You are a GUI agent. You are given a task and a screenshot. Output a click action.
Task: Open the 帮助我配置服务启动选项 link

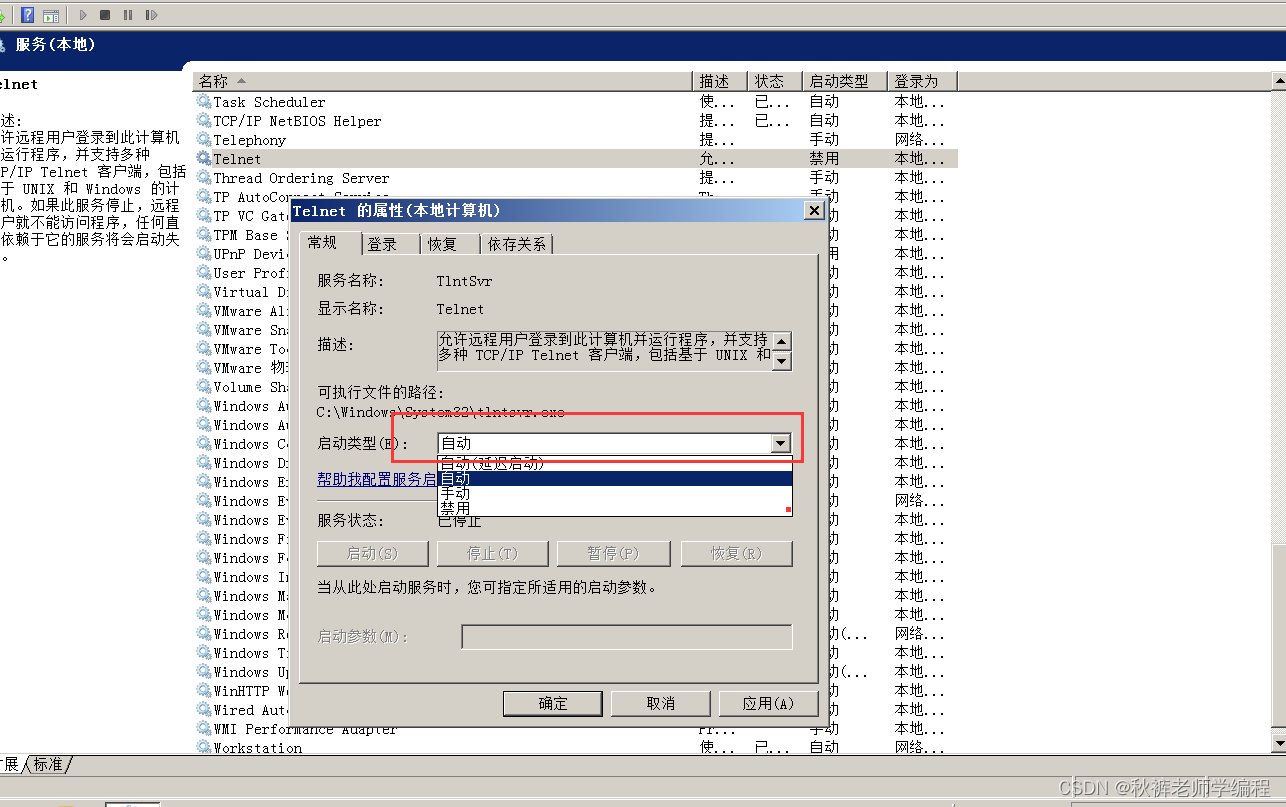click(377, 479)
